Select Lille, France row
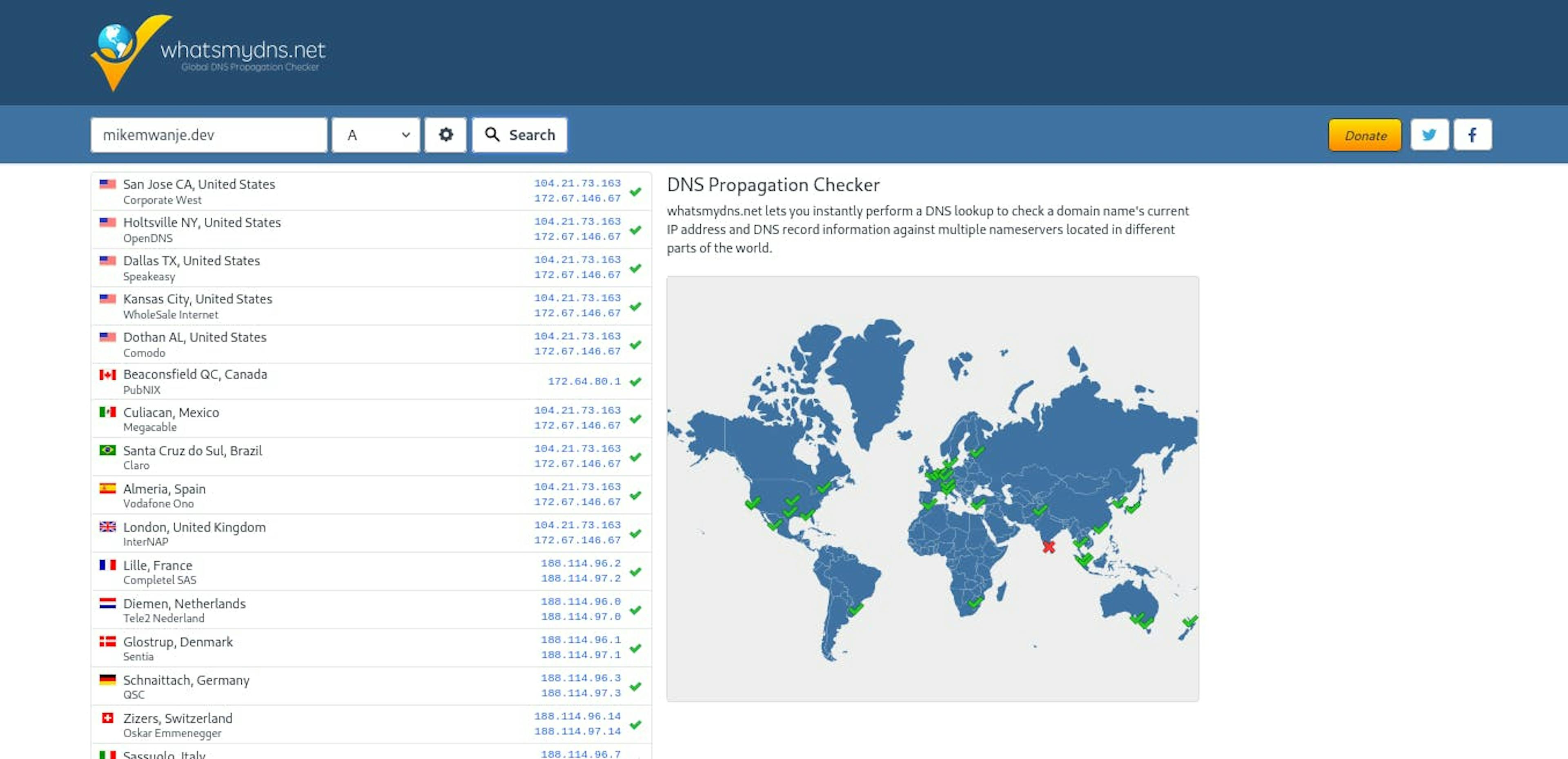The width and height of the screenshot is (1568, 759). (371, 572)
